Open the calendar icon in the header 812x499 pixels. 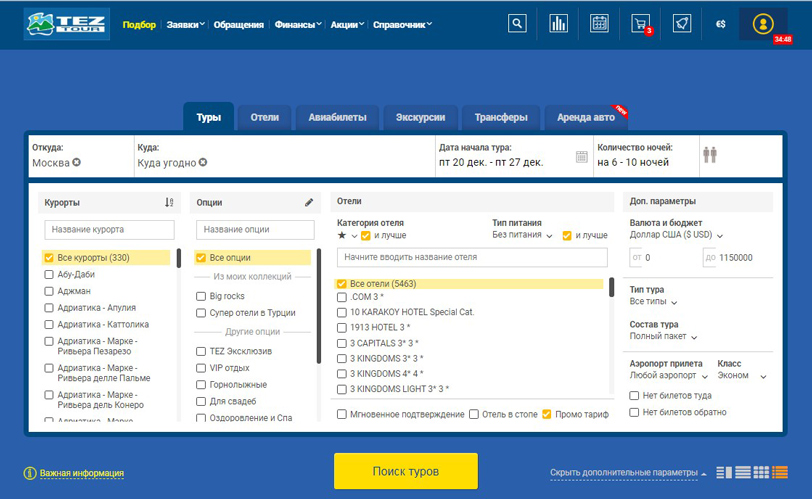599,23
